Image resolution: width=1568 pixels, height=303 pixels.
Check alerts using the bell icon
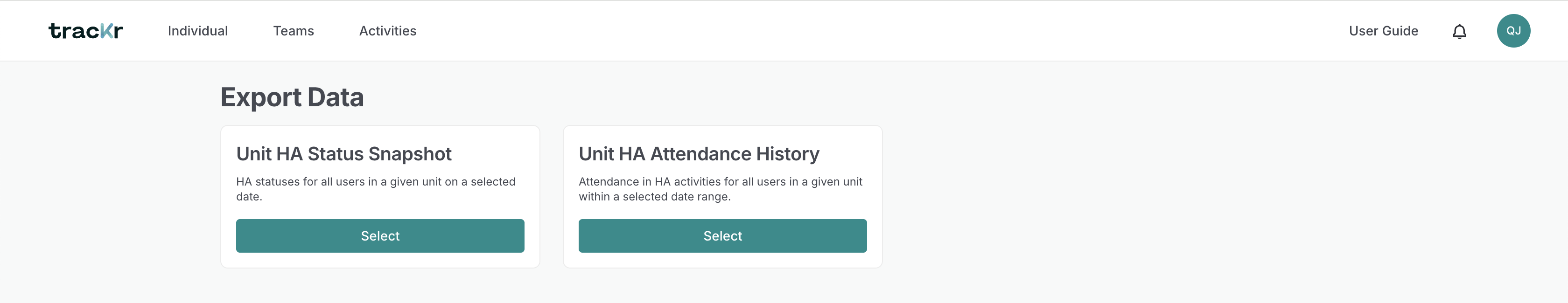click(x=1459, y=31)
